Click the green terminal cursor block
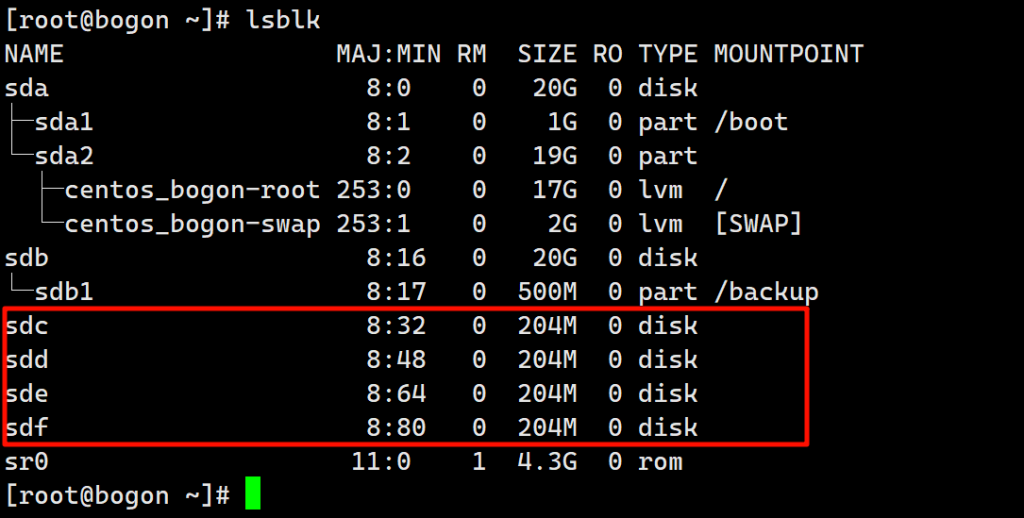Image resolution: width=1024 pixels, height=518 pixels. pyautogui.click(x=252, y=493)
